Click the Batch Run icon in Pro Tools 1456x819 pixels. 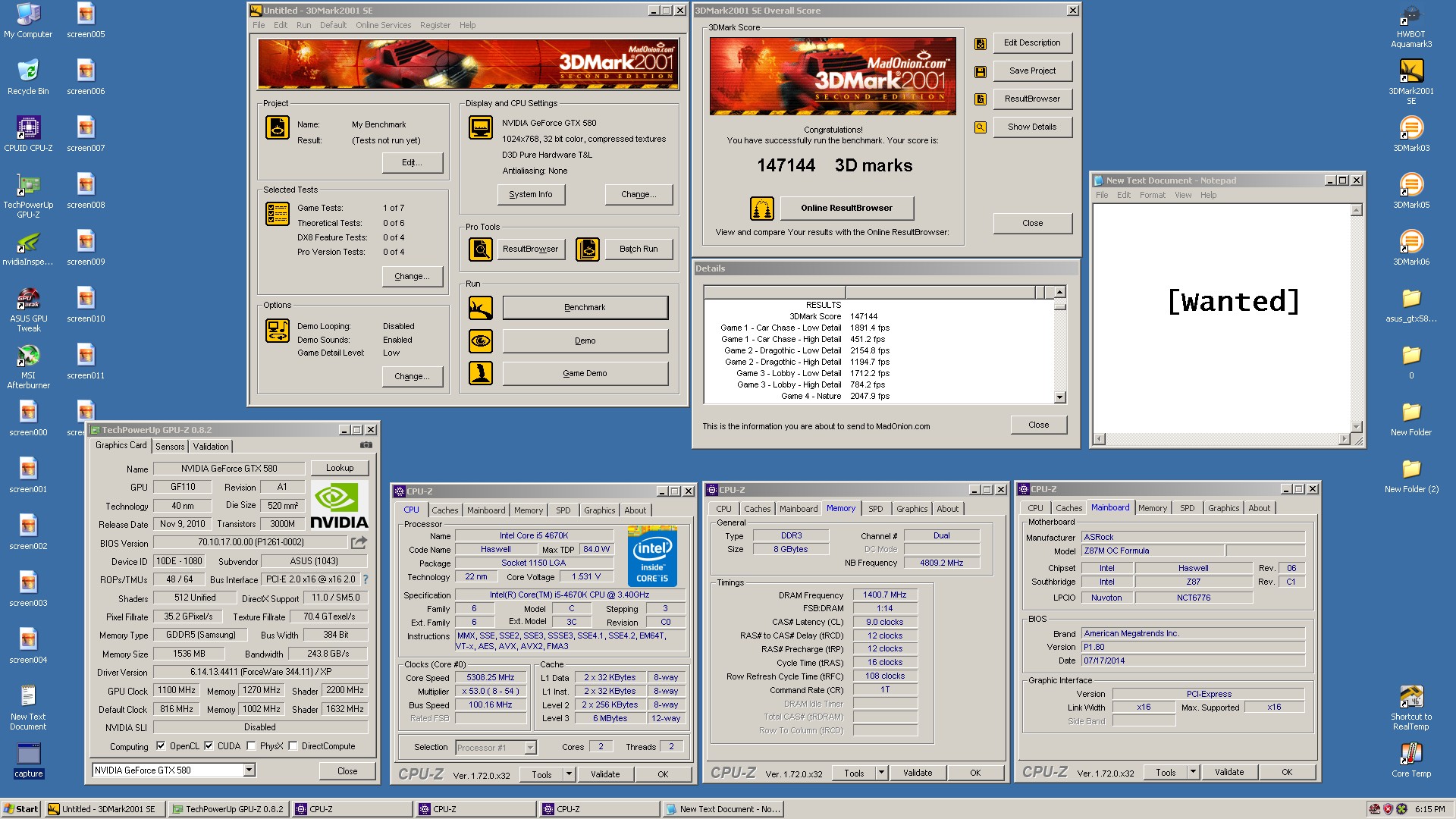click(588, 249)
